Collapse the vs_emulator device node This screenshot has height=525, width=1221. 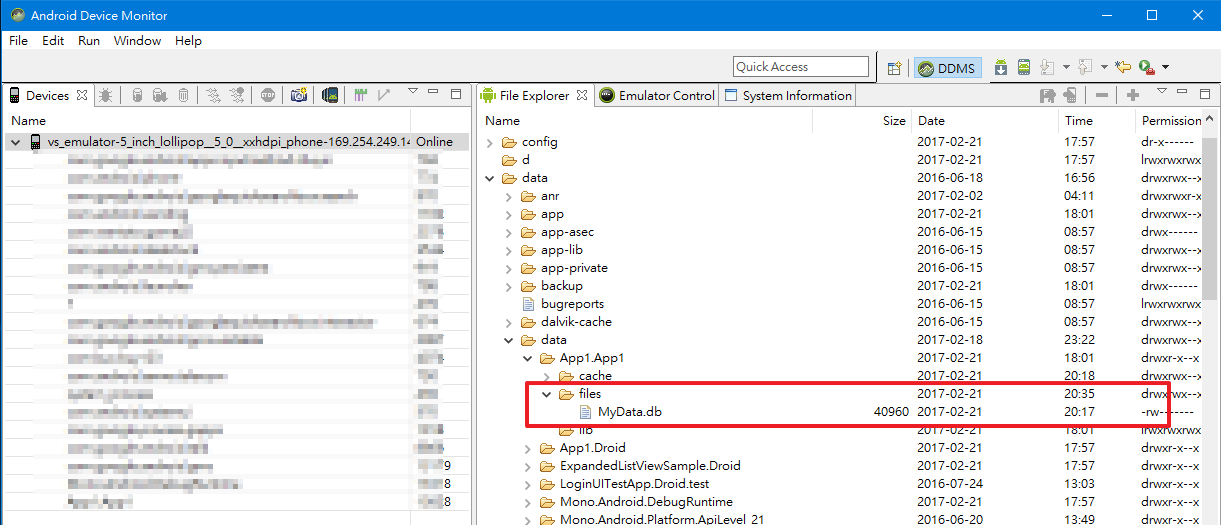pos(15,142)
